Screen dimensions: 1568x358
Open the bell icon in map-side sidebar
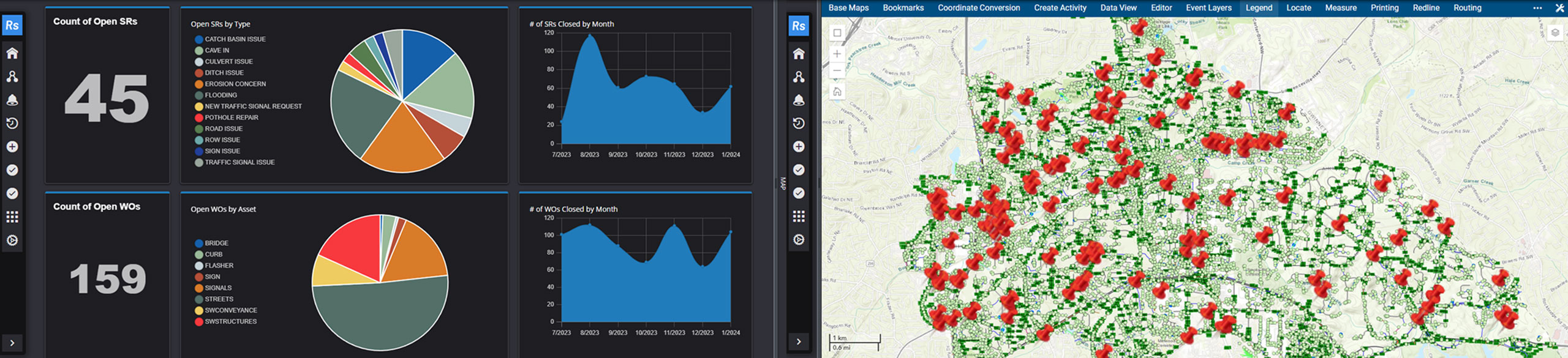coord(799,100)
